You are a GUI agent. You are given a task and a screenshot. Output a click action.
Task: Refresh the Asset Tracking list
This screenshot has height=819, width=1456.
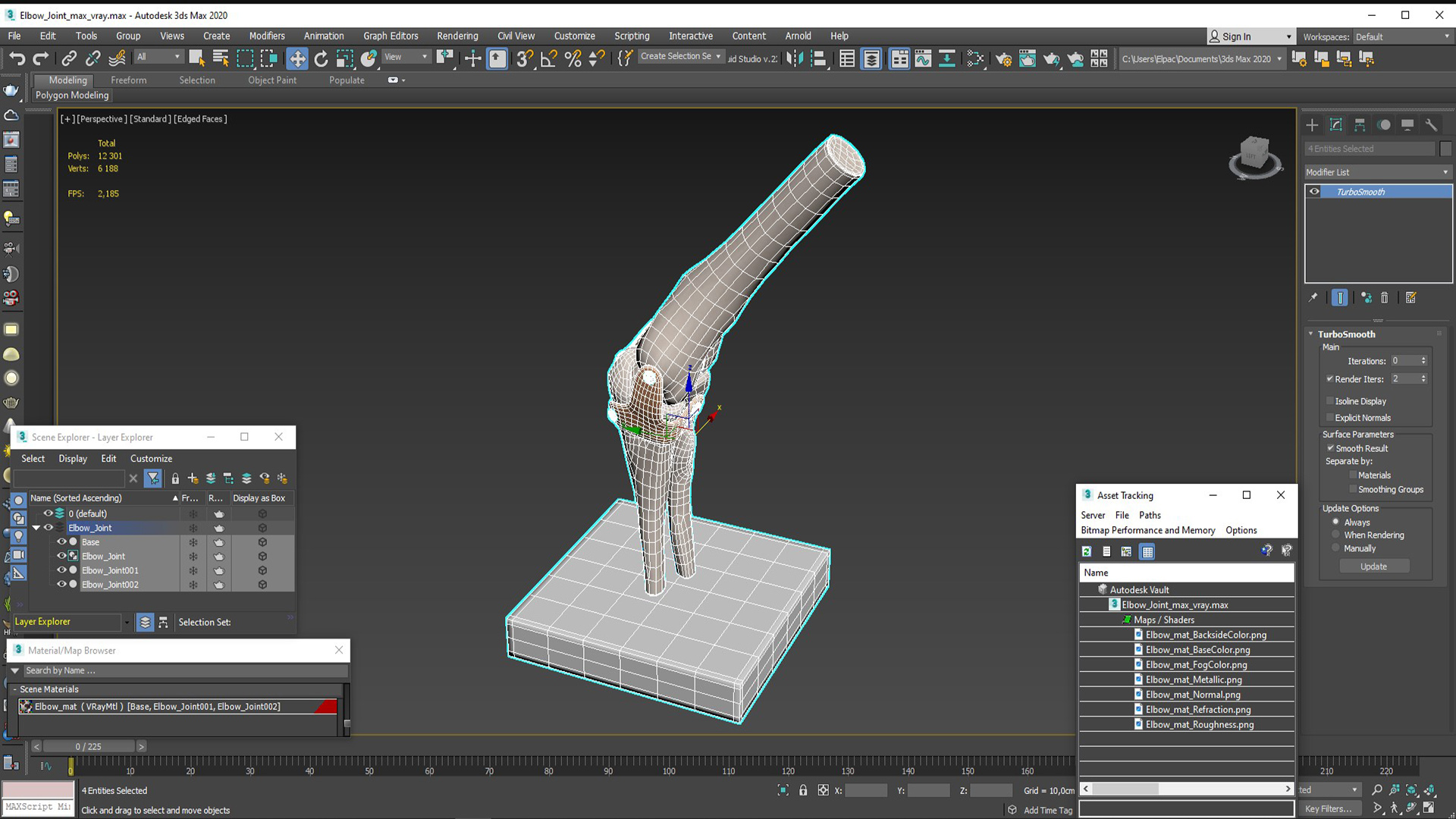pos(1087,551)
